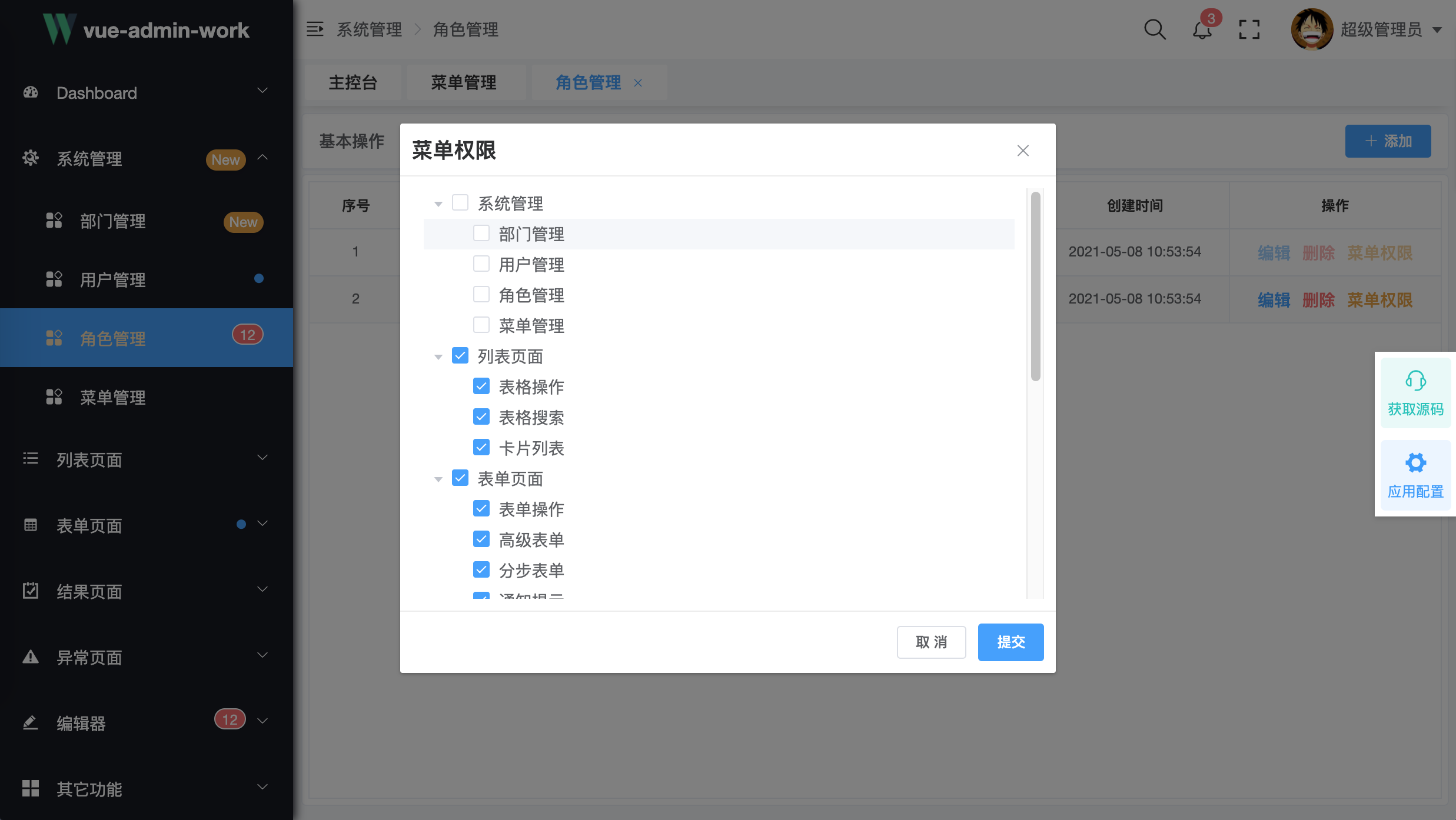Select the 分步表单 tree item label
The width and height of the screenshot is (1456, 820).
(531, 570)
